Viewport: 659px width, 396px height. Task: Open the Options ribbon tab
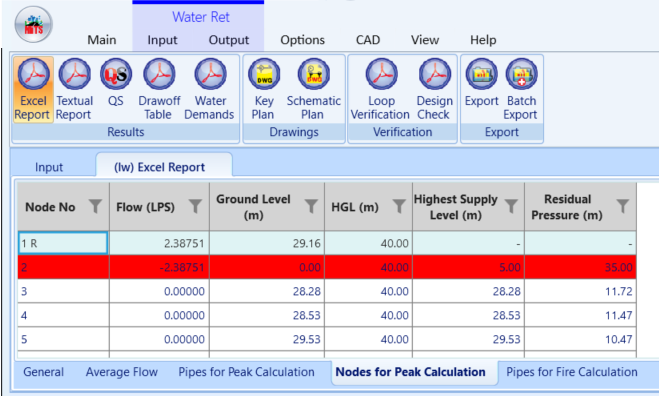[303, 40]
